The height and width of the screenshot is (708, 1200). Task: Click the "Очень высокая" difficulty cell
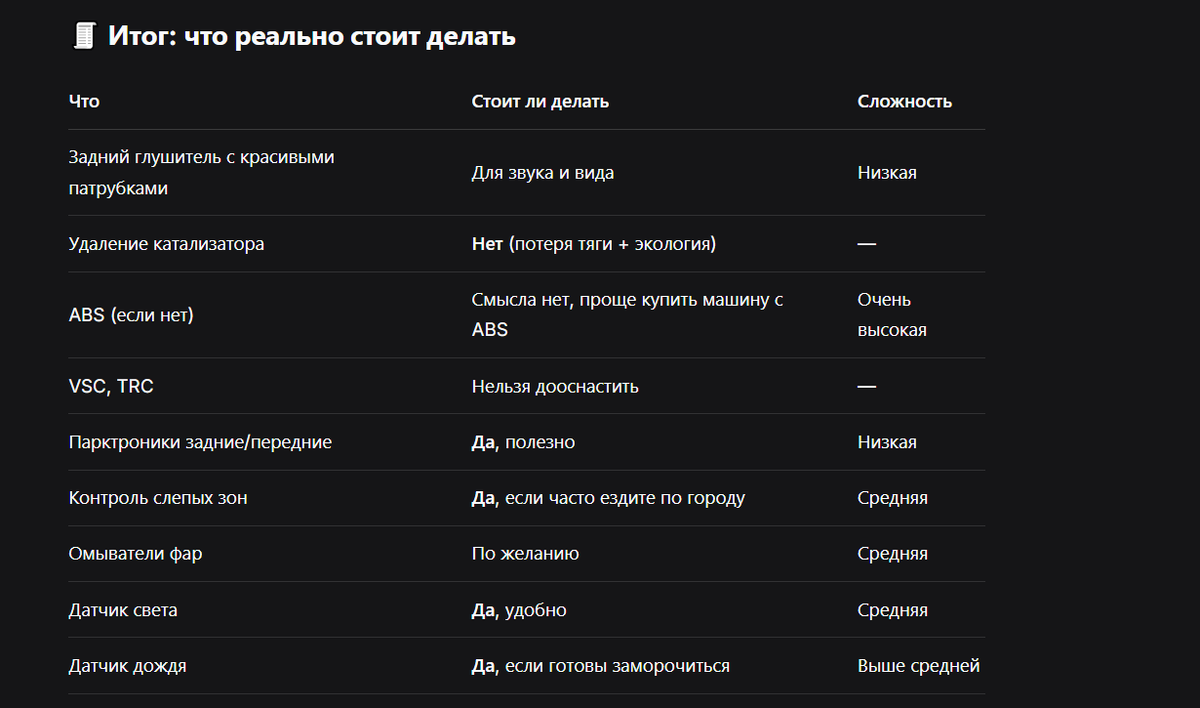891,315
